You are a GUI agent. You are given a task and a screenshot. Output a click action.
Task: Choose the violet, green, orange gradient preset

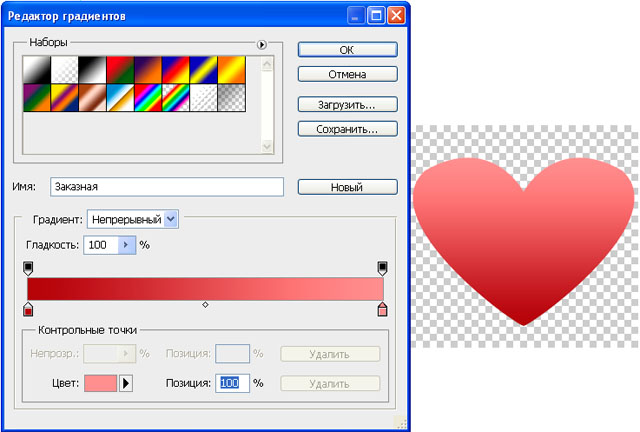(x=37, y=98)
